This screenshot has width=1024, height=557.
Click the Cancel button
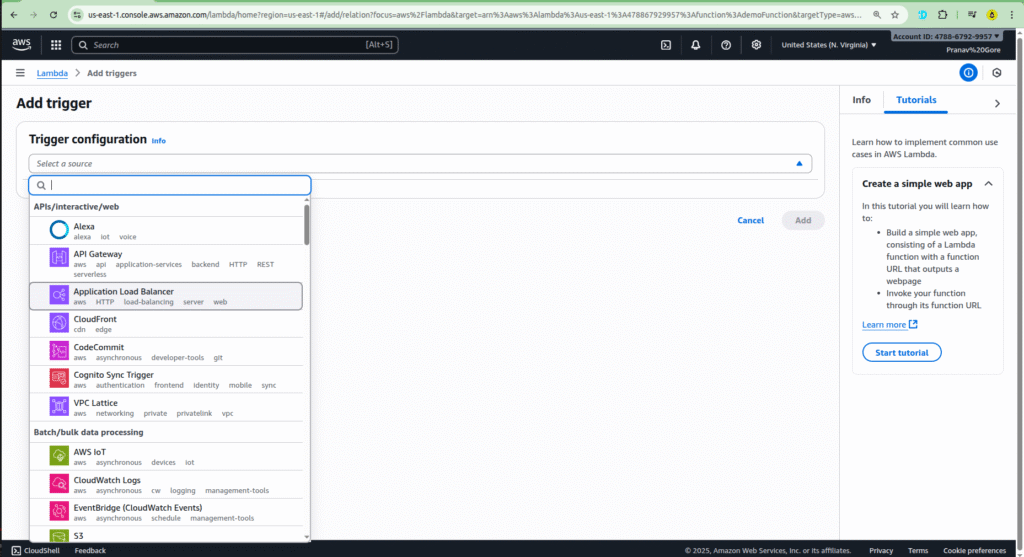[750, 221]
